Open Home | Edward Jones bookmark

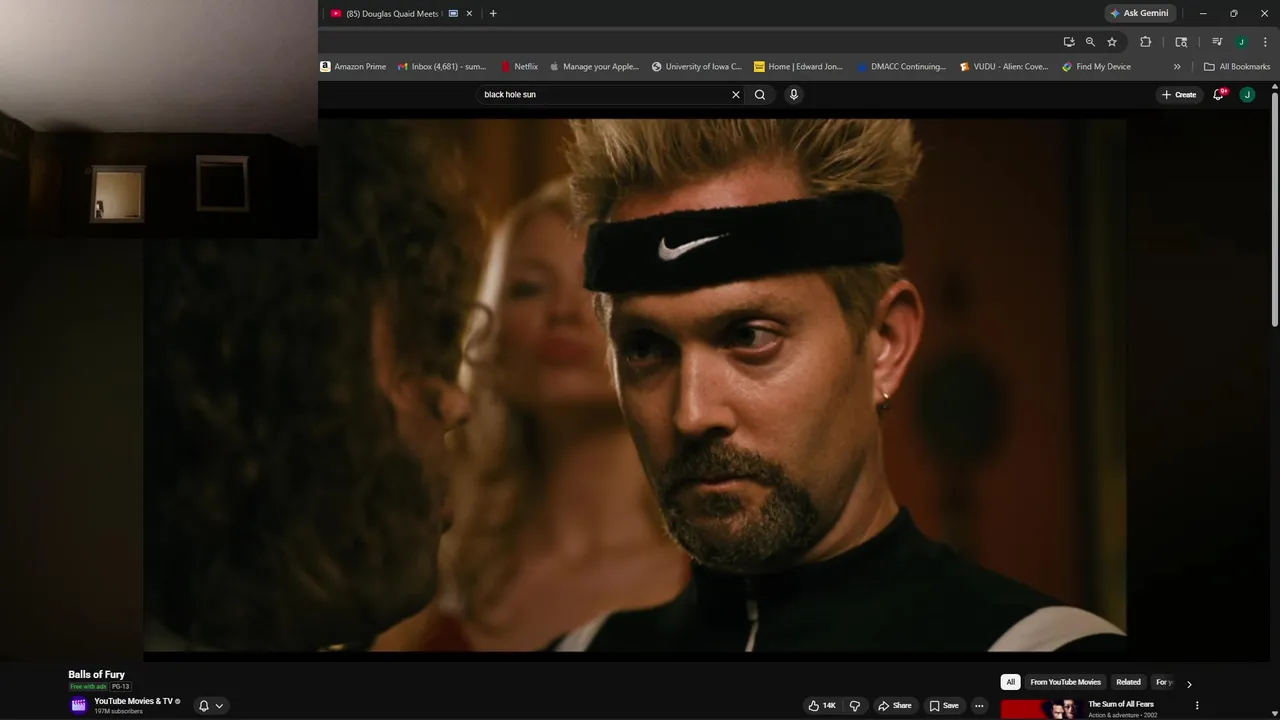(798, 67)
